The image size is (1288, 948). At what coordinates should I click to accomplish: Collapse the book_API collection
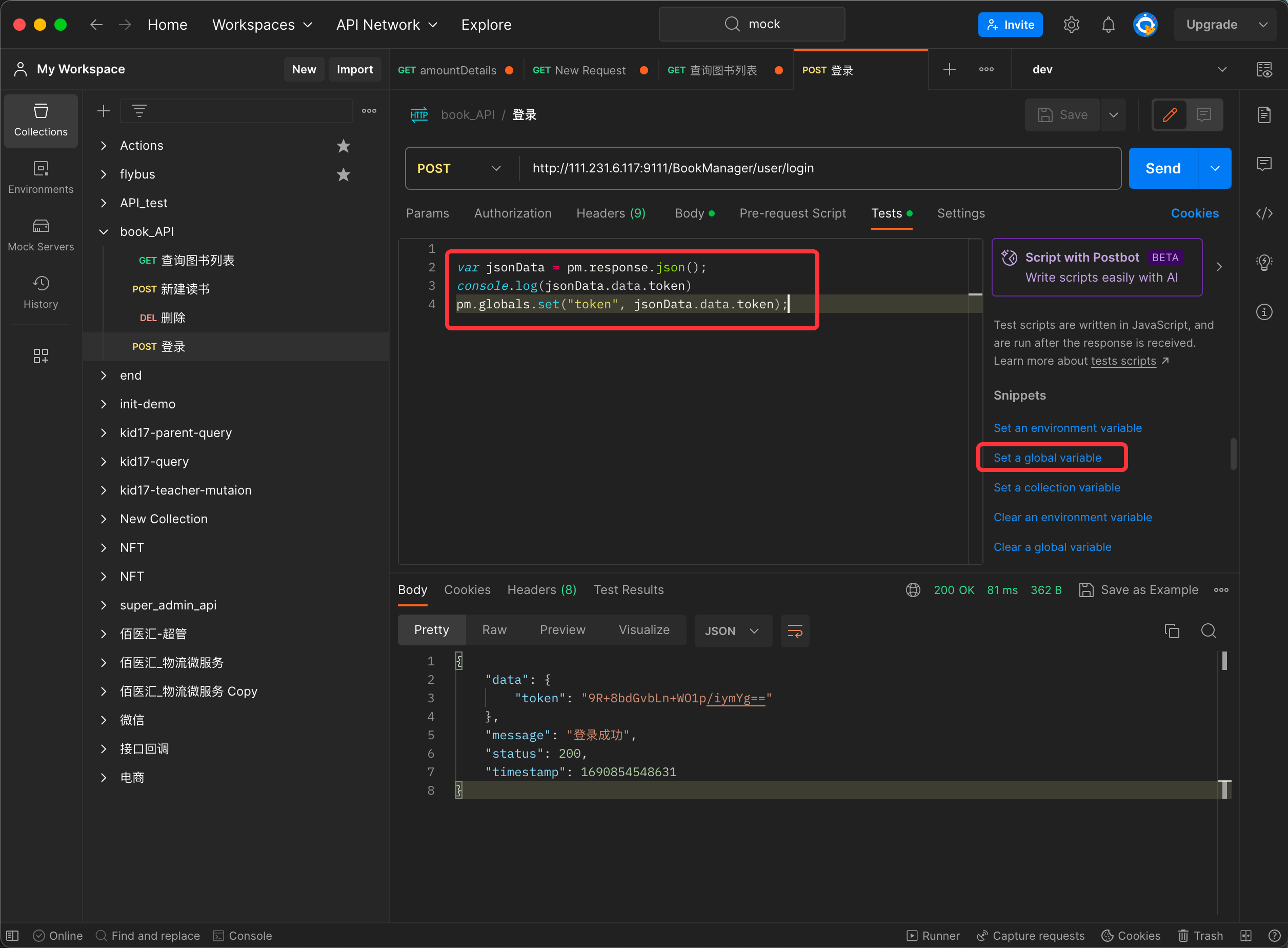click(104, 232)
